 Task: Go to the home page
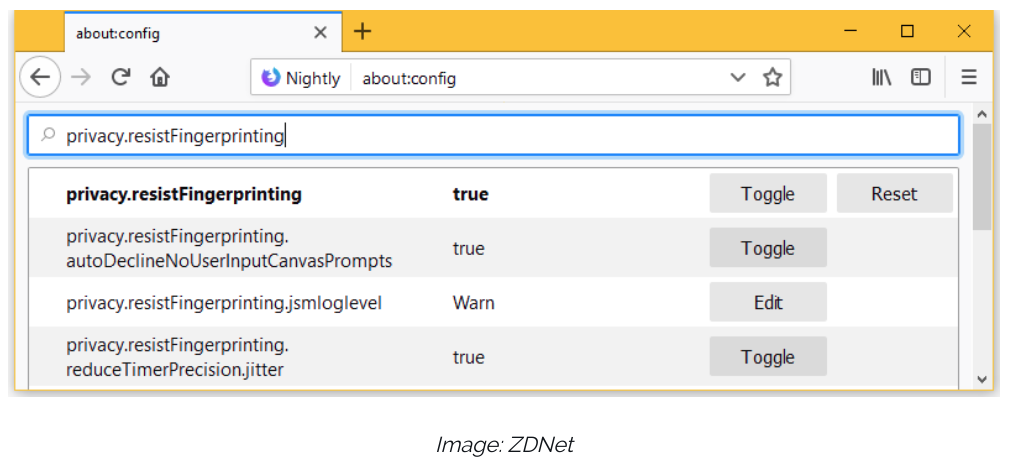pos(160,77)
